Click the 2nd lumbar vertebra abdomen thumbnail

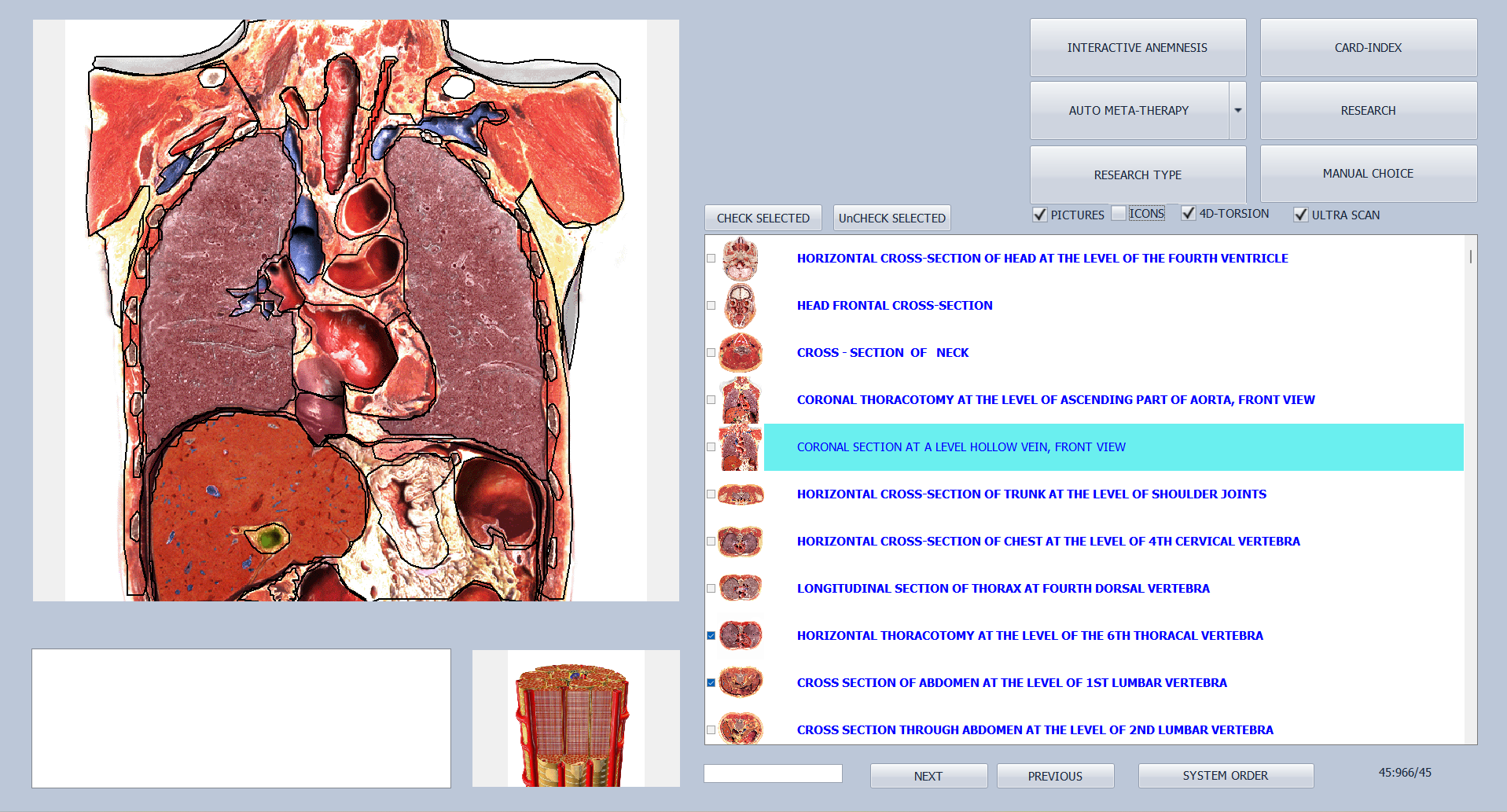click(x=741, y=729)
